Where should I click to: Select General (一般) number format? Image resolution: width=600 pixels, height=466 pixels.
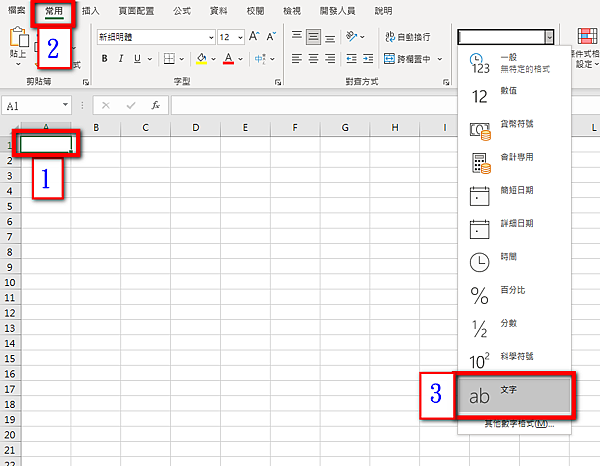pyautogui.click(x=514, y=63)
